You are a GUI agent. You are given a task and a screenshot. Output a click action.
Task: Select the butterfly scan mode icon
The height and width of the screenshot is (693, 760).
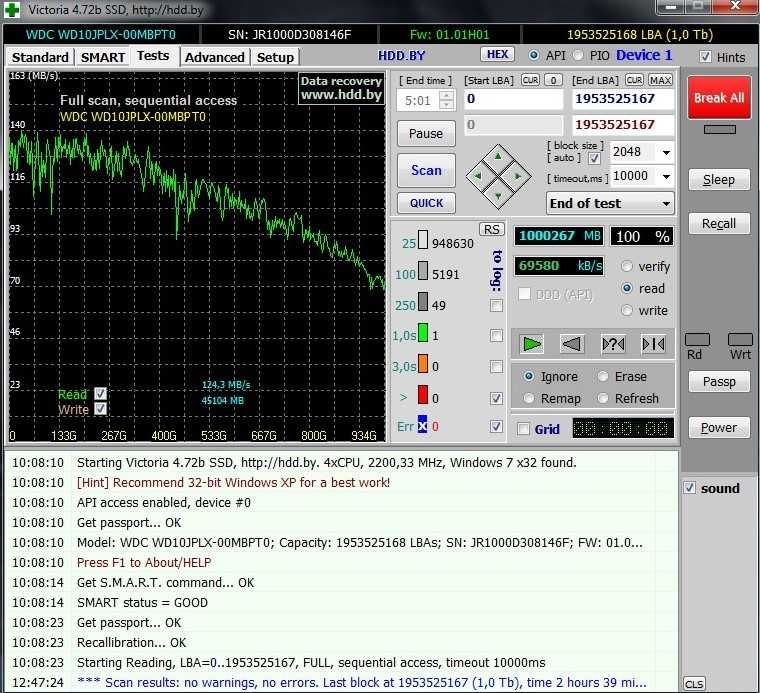(x=653, y=344)
